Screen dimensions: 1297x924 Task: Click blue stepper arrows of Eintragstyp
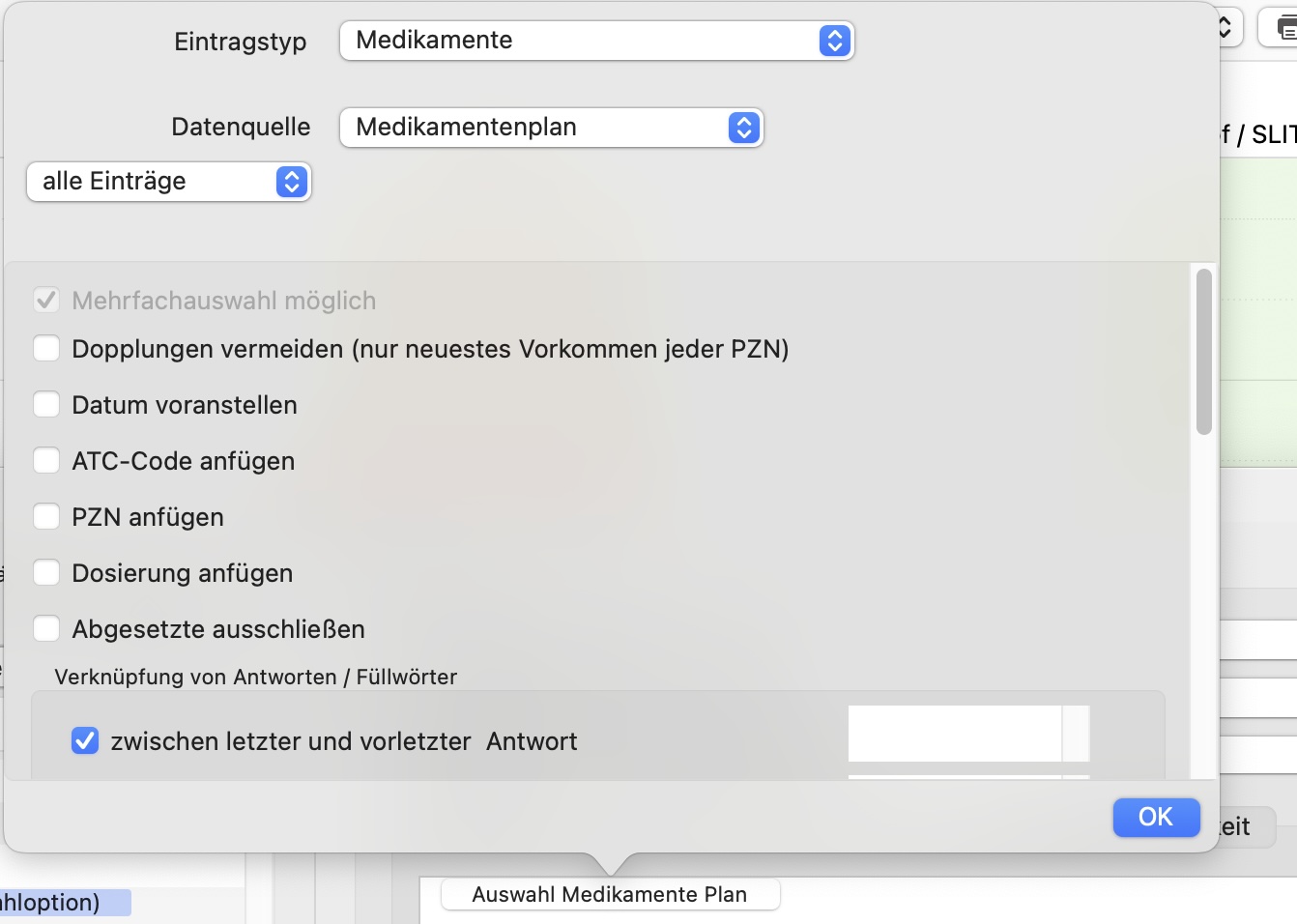[834, 41]
